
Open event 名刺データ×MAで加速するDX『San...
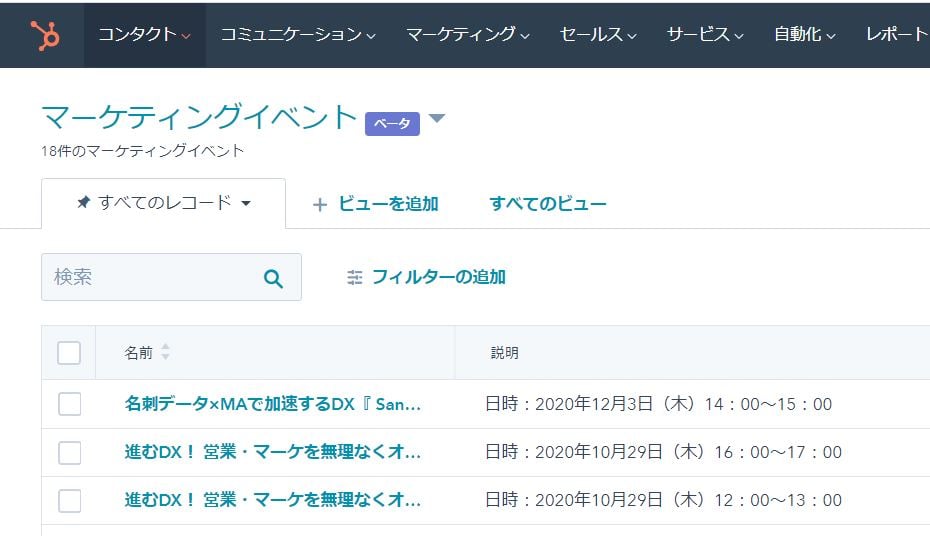point(273,404)
